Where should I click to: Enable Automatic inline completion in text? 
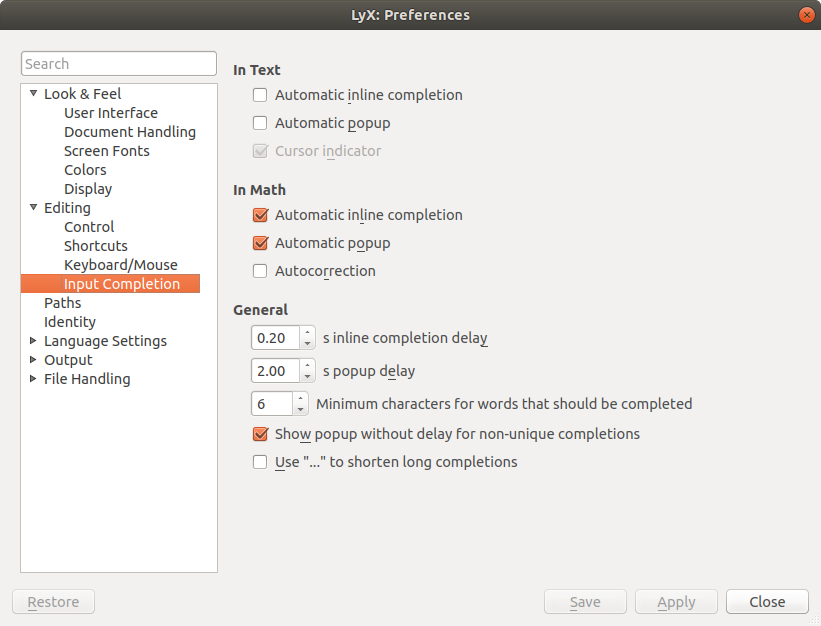point(260,95)
